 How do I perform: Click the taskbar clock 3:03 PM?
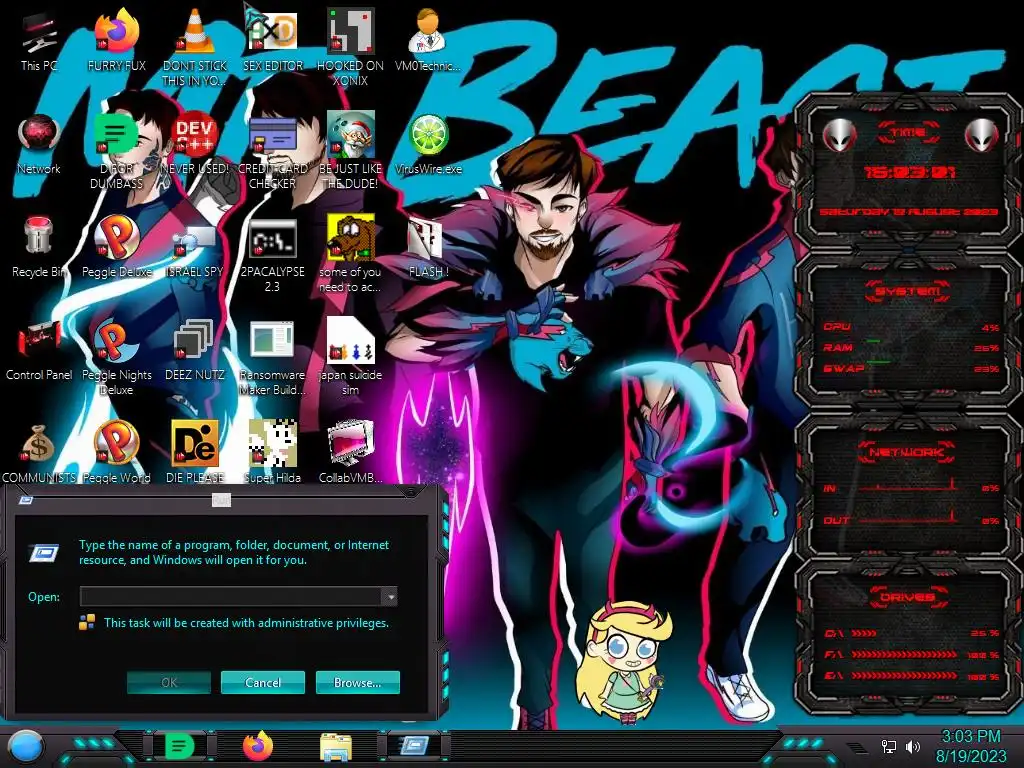pyautogui.click(x=971, y=737)
